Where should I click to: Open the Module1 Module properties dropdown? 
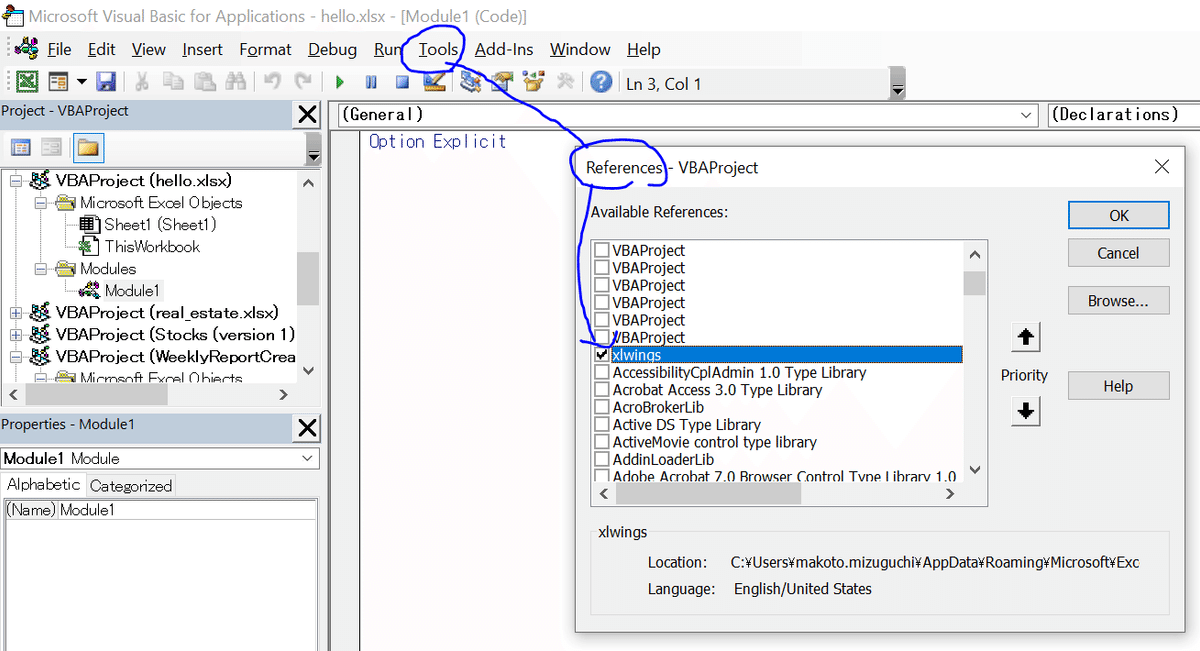tap(307, 458)
